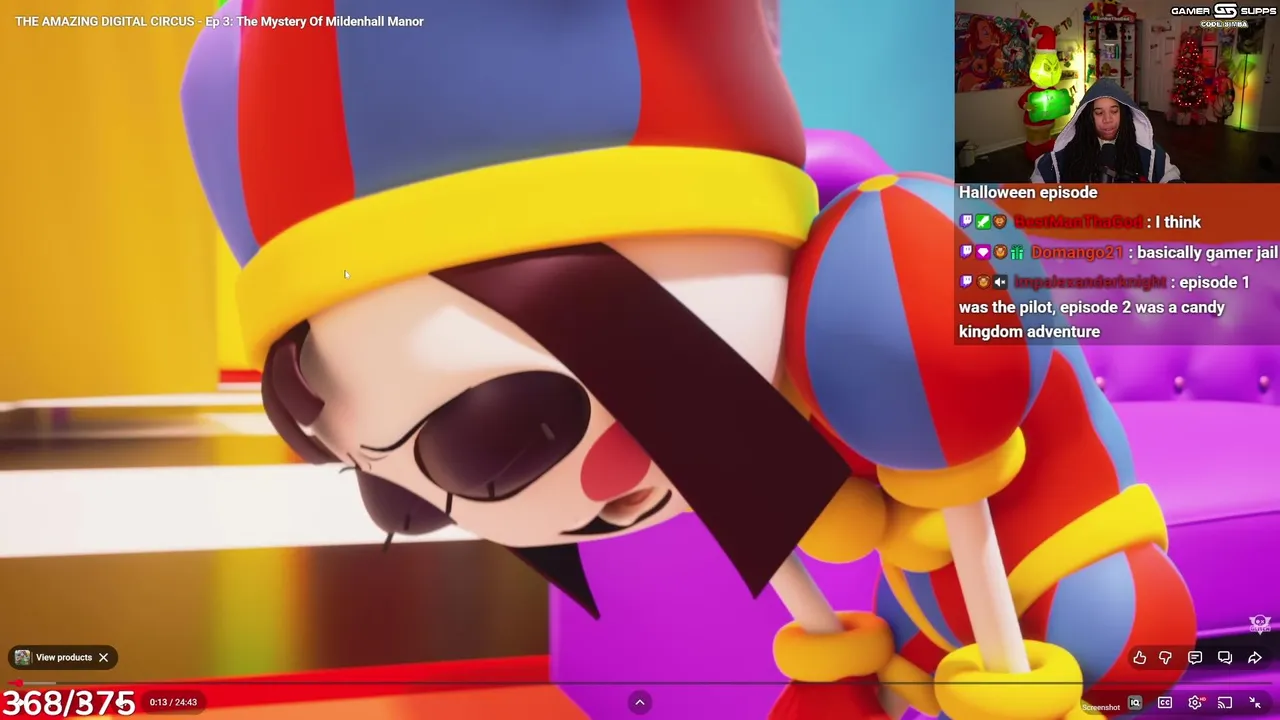Viewport: 1280px width, 720px height.
Task: Click the Gamer Supps sponsor logo
Action: (1223, 15)
